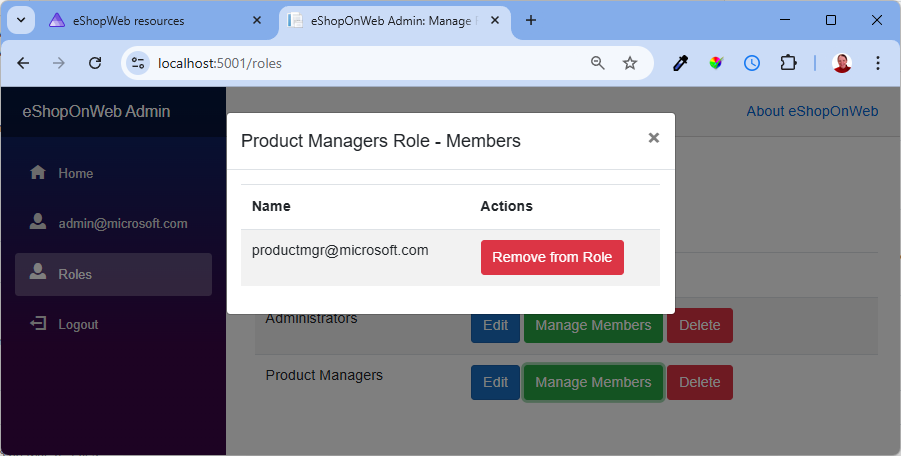Open the Home sidebar item
Screen dimensions: 901x456
coord(113,173)
